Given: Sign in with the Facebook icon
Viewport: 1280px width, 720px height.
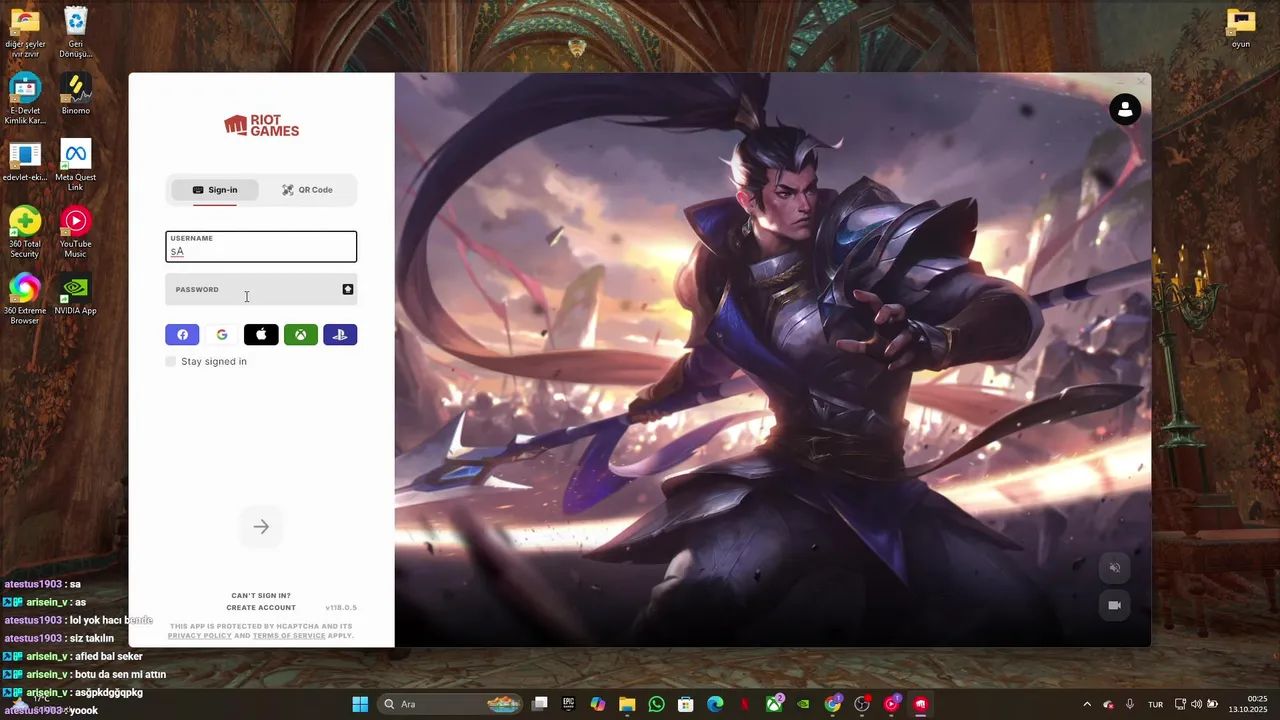Looking at the screenshot, I should [182, 335].
